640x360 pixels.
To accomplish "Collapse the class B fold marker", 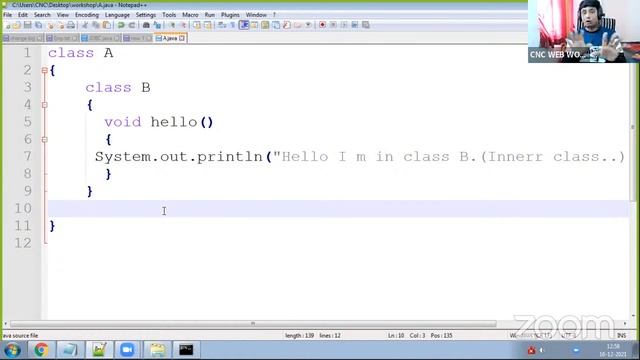I will click(45, 105).
